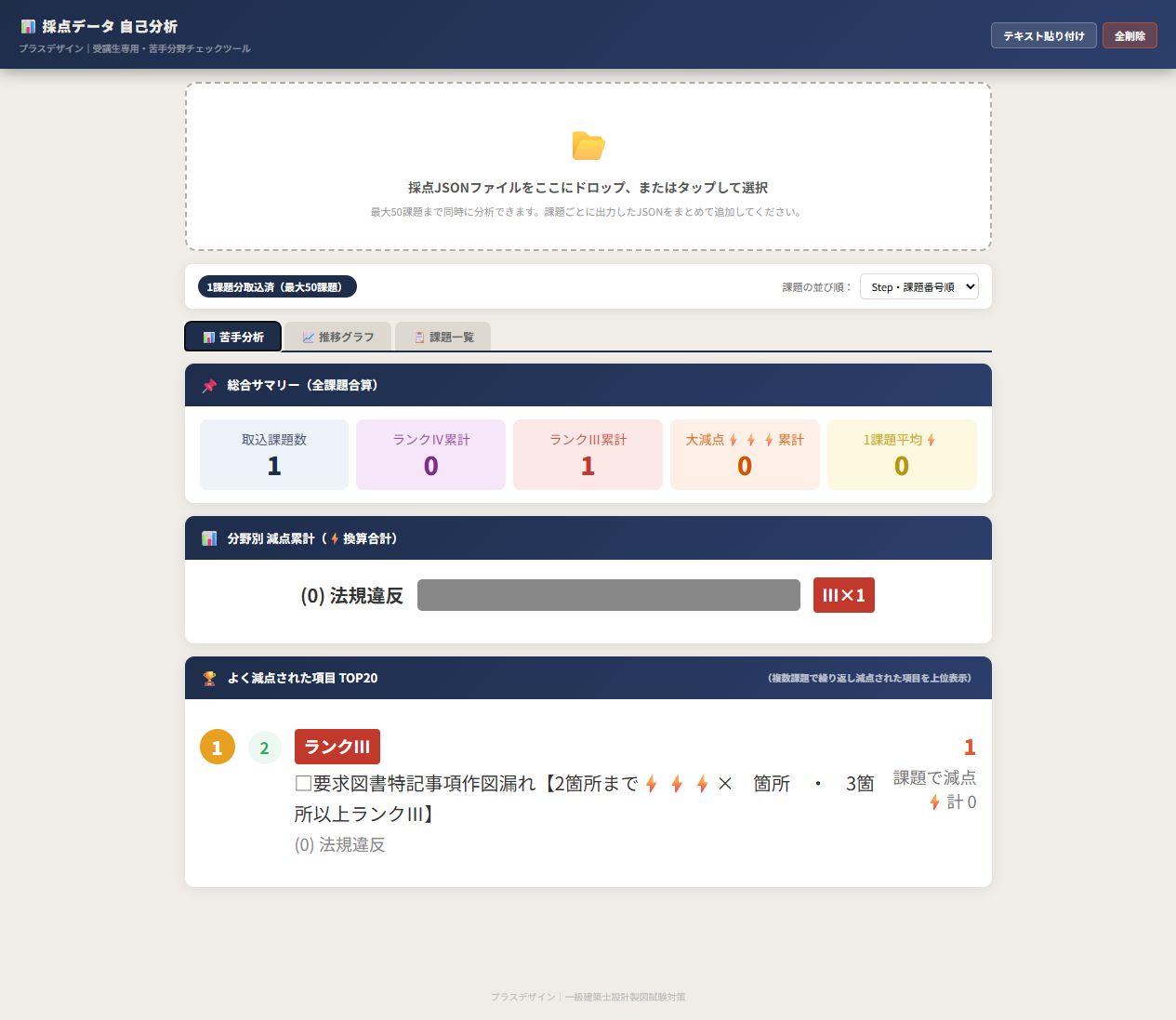Viewport: 1176px width, 1020px height.
Task: Click the 複数課題で繰り返し減点された項目 note
Action: (x=870, y=678)
